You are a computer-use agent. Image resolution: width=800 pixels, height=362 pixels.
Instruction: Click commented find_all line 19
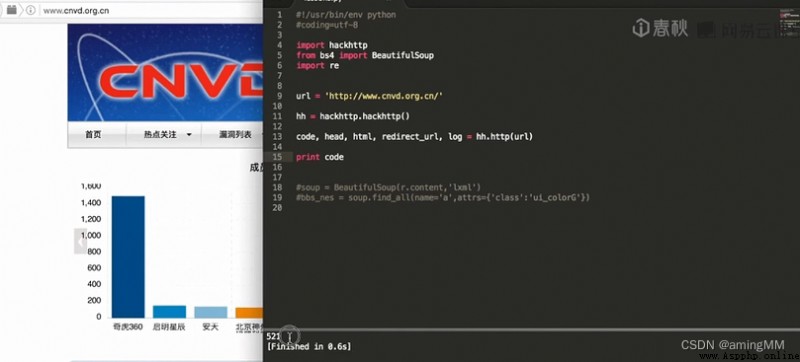(443, 197)
